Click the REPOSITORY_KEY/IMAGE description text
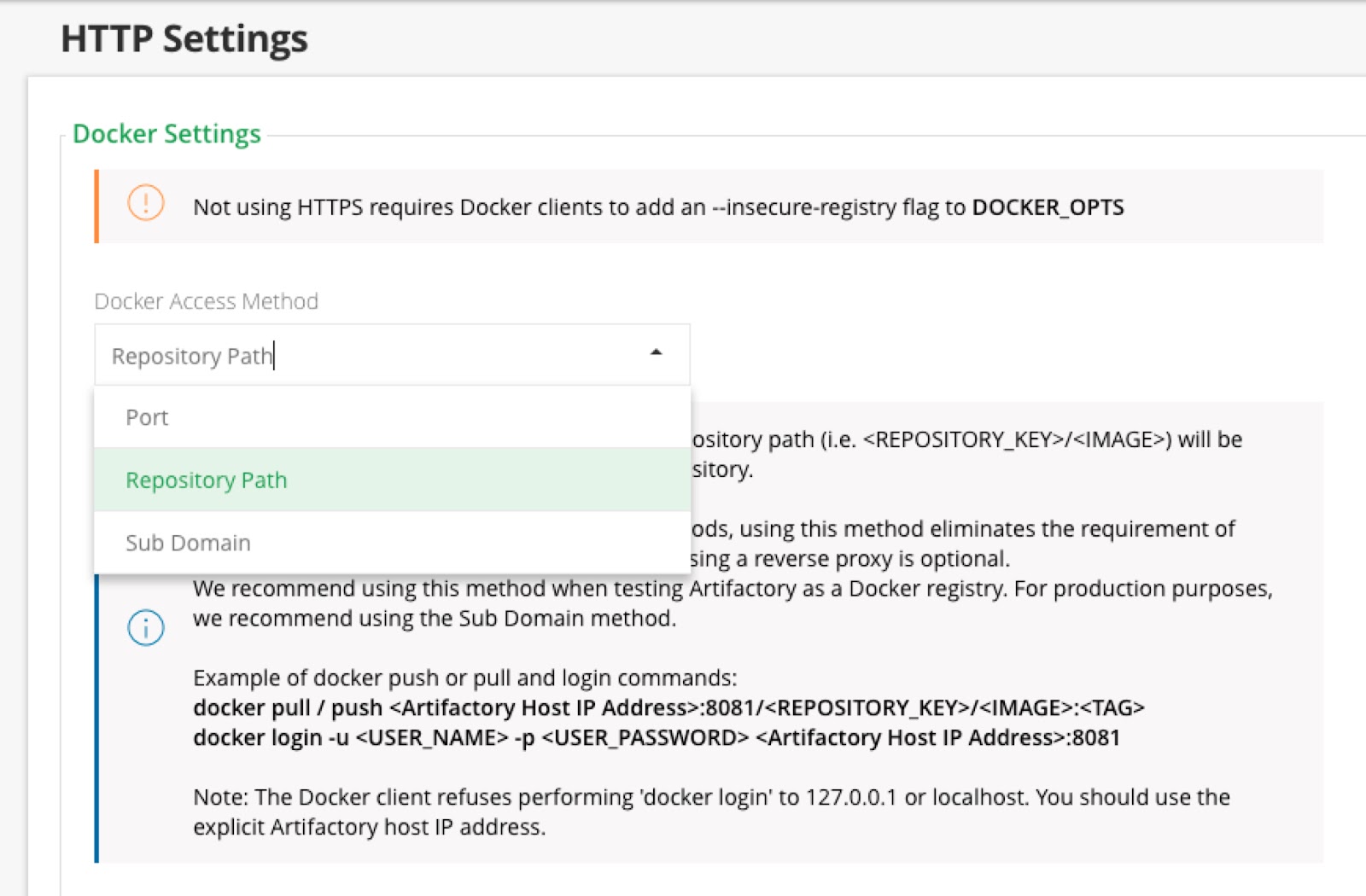This screenshot has width=1366, height=896. point(966,439)
